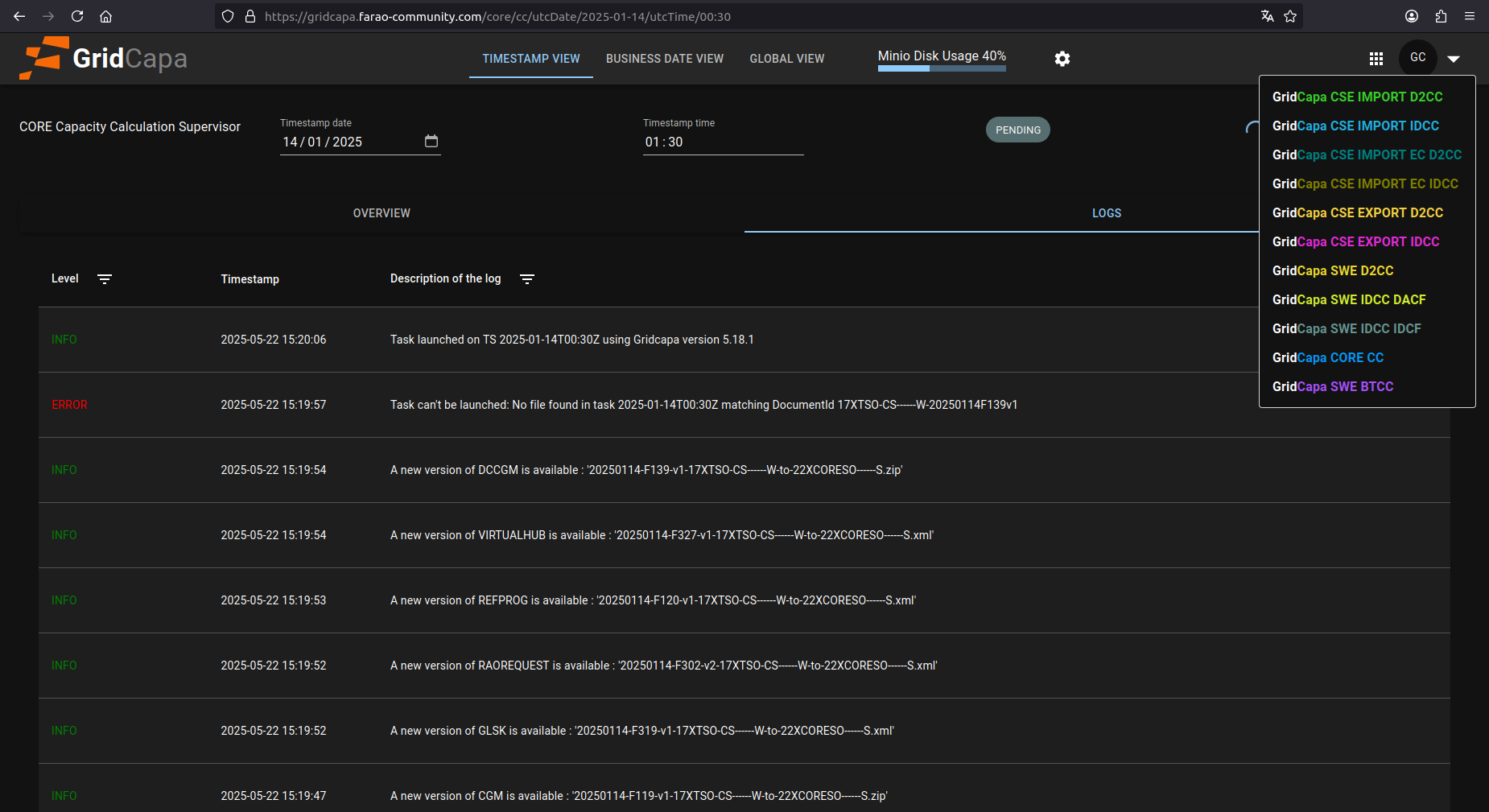Select GridCapa CSE IMPORT D2CC entry
Screen dimensions: 1489x812
point(1357,97)
